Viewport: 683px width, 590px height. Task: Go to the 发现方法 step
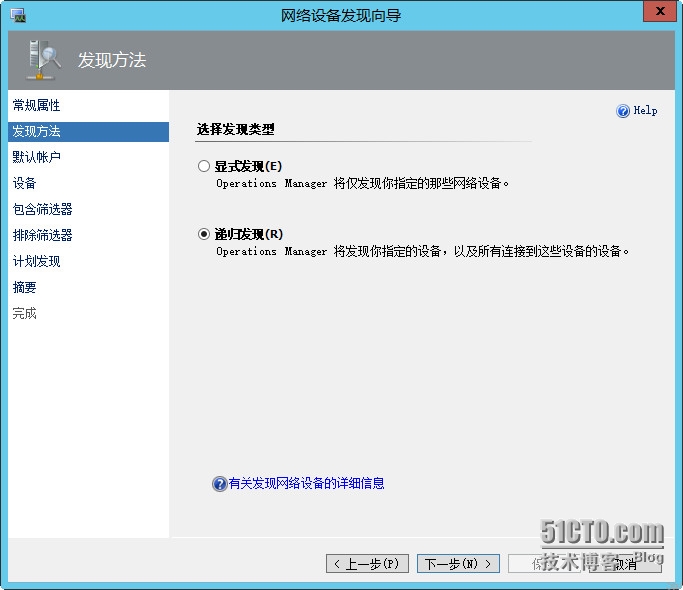coord(88,131)
